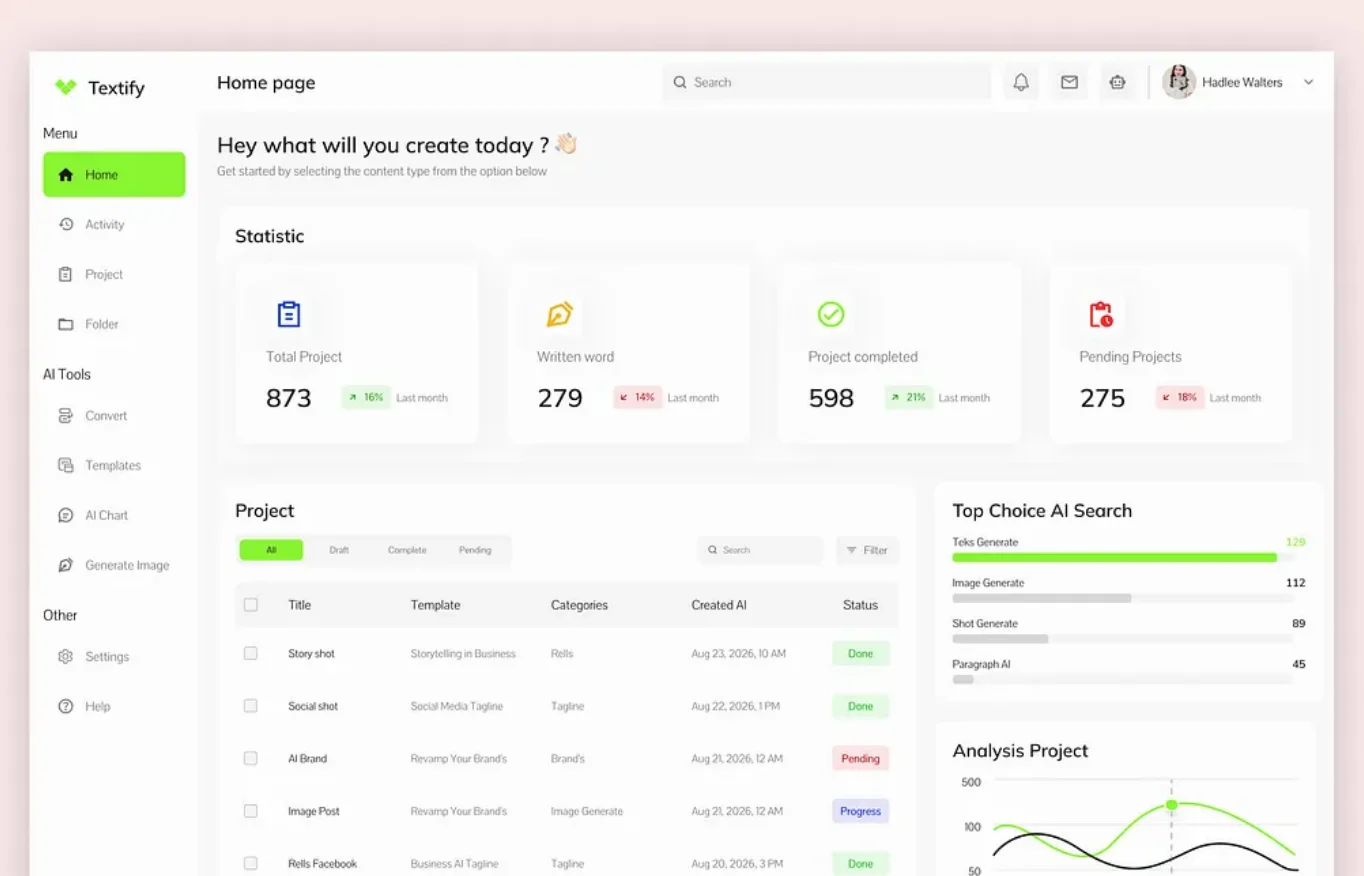1364x876 pixels.
Task: Click the 14% decline badge on Written word
Action: (x=637, y=397)
